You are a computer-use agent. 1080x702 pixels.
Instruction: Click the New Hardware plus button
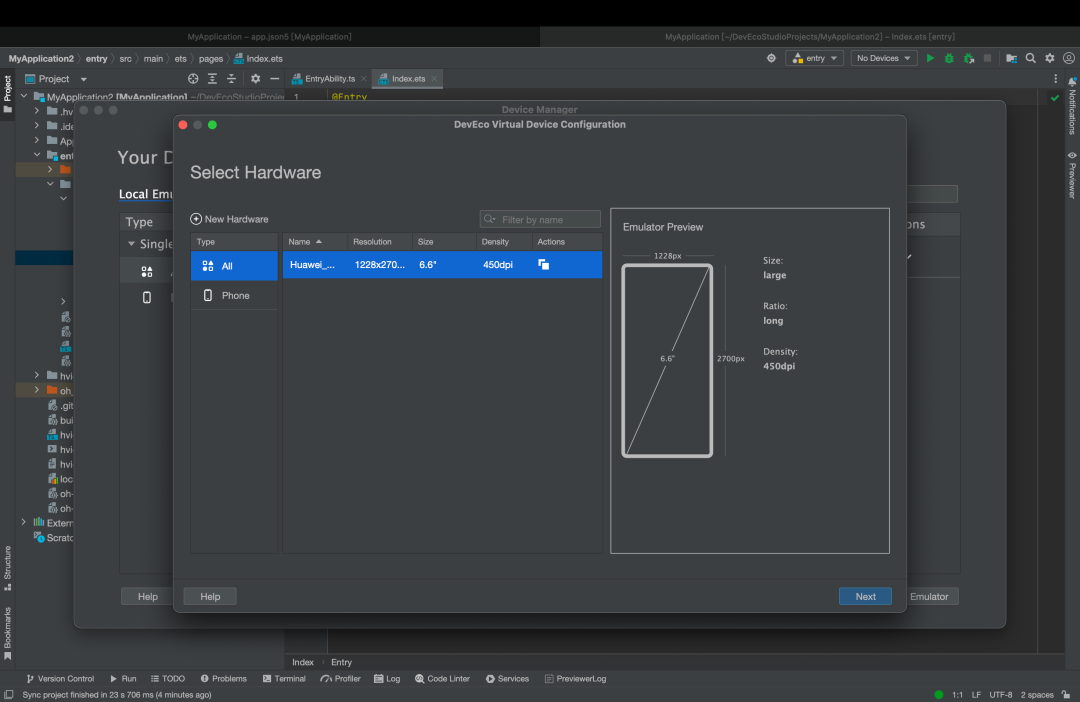pos(230,219)
